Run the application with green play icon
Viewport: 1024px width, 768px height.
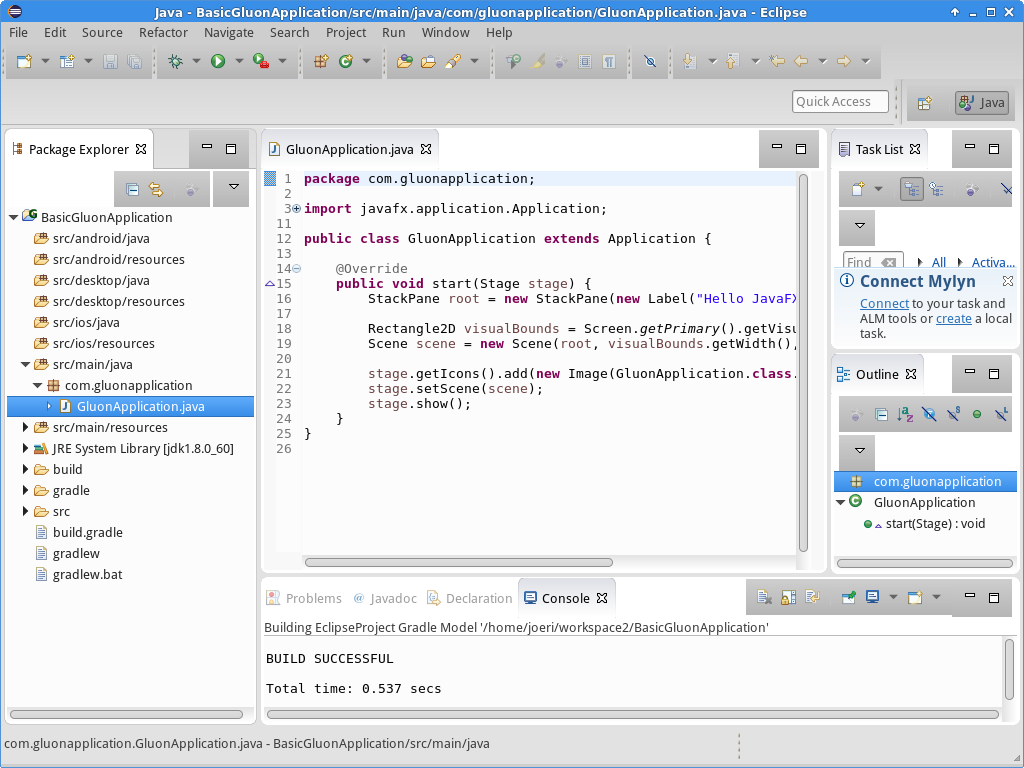pyautogui.click(x=218, y=61)
